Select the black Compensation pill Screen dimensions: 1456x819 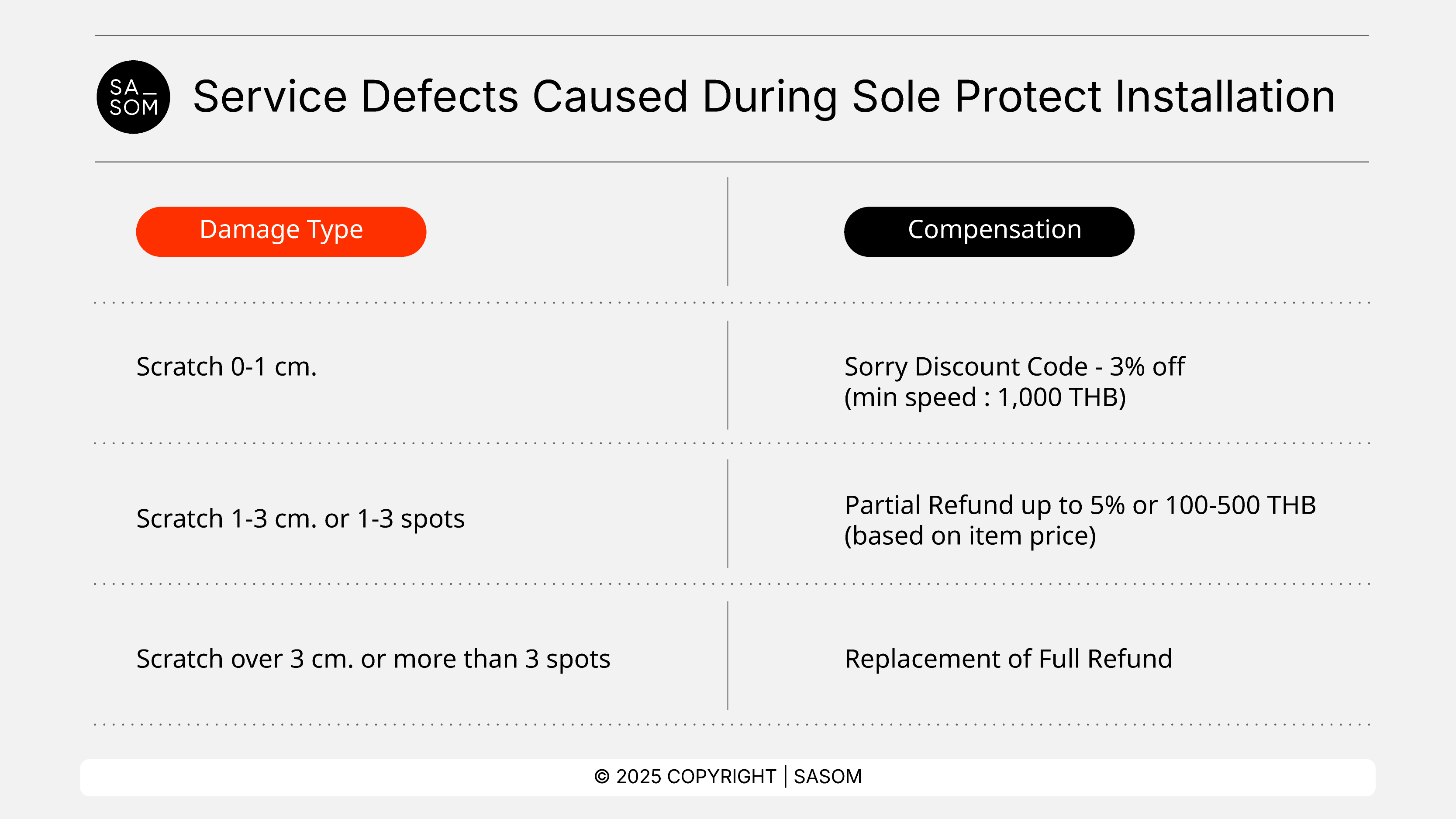[x=989, y=231]
